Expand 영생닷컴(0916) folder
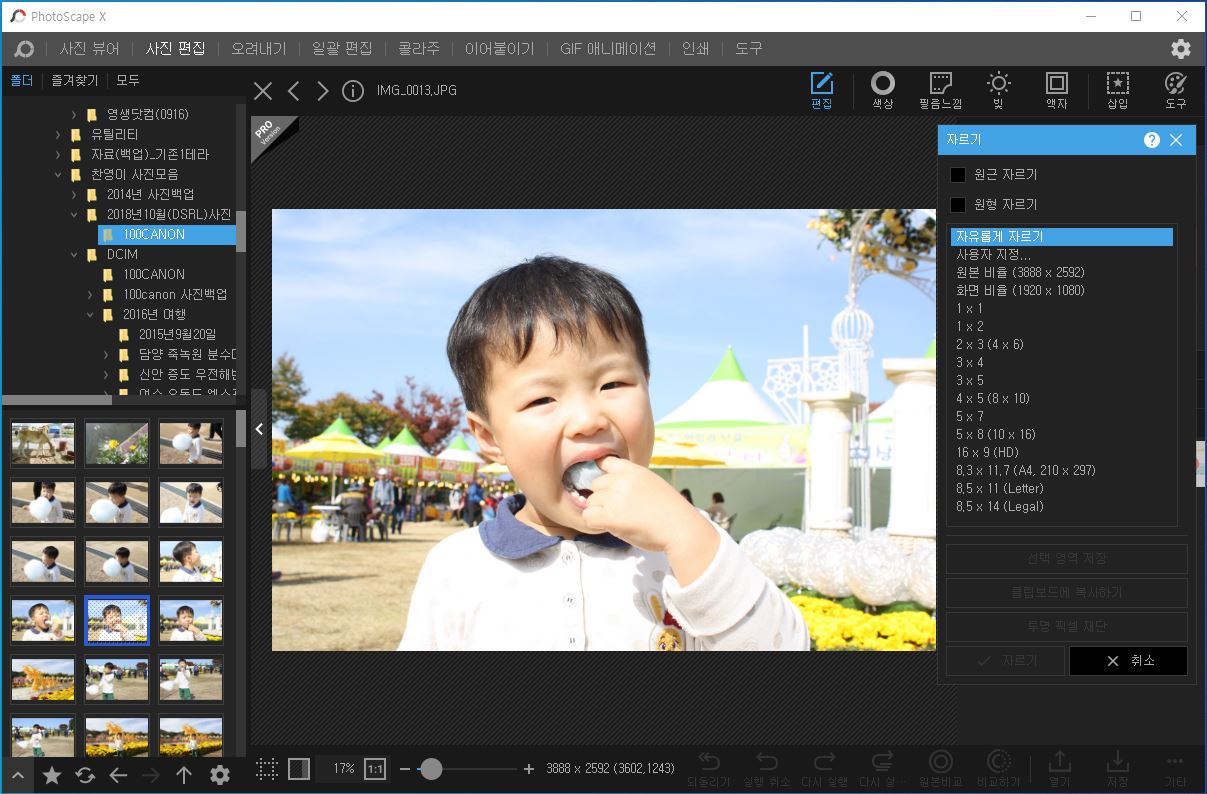This screenshot has width=1207, height=794. tap(74, 114)
